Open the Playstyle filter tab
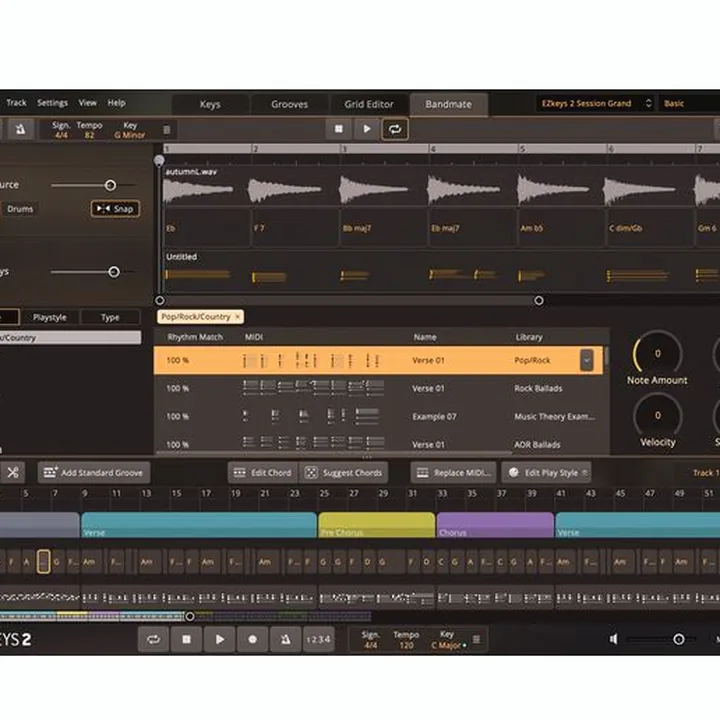This screenshot has height=720, width=720. coord(50,317)
